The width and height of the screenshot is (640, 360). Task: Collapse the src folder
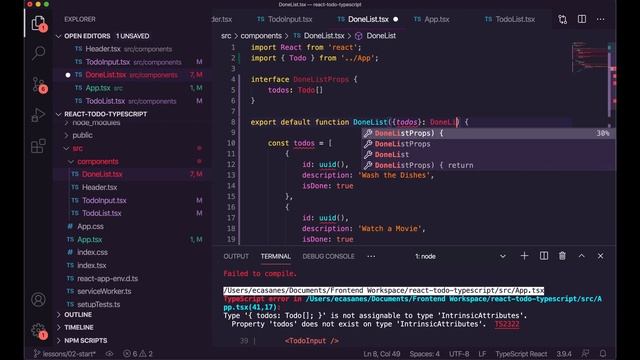pos(77,148)
